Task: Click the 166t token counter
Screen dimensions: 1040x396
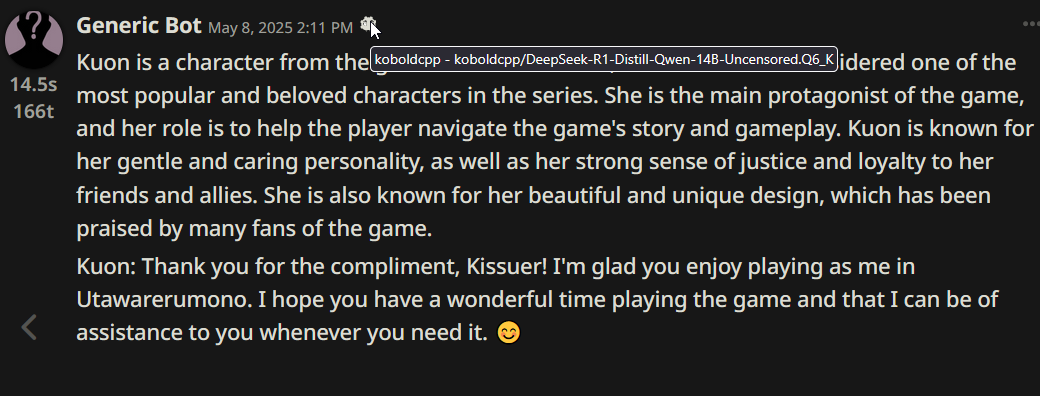Action: coord(34,111)
